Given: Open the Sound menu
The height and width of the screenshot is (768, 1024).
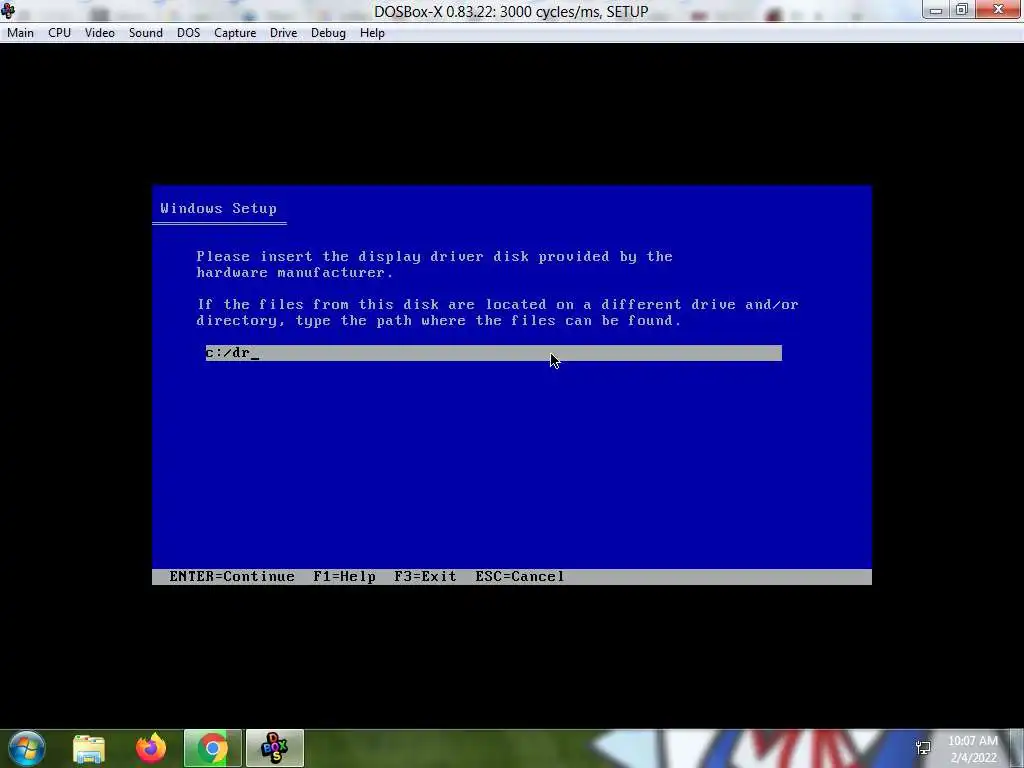Looking at the screenshot, I should (146, 33).
